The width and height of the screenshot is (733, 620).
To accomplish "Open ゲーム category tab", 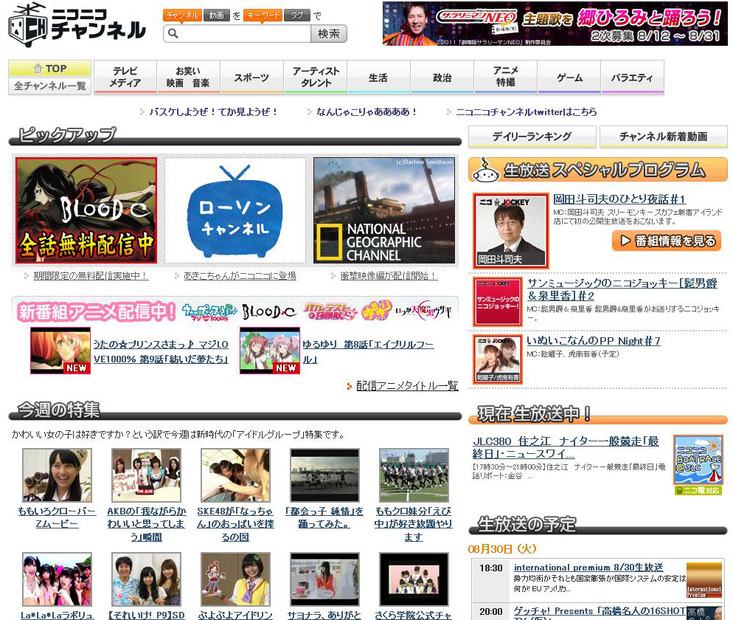I will coord(569,77).
